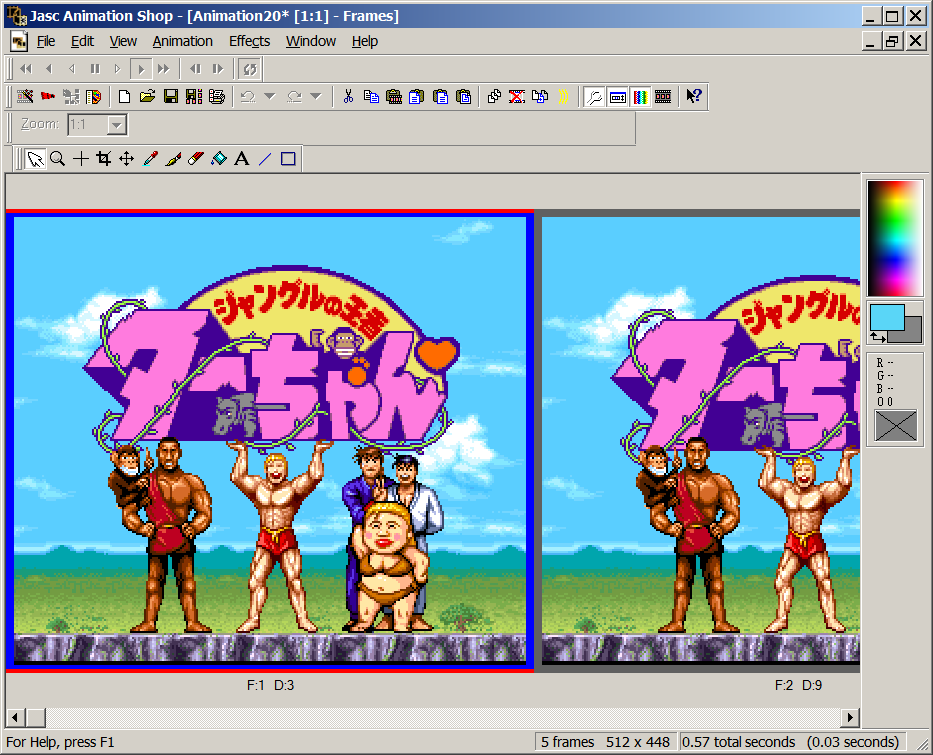933x755 pixels.
Task: Paste as new animation (first clipboard icon)
Action: [x=394, y=96]
